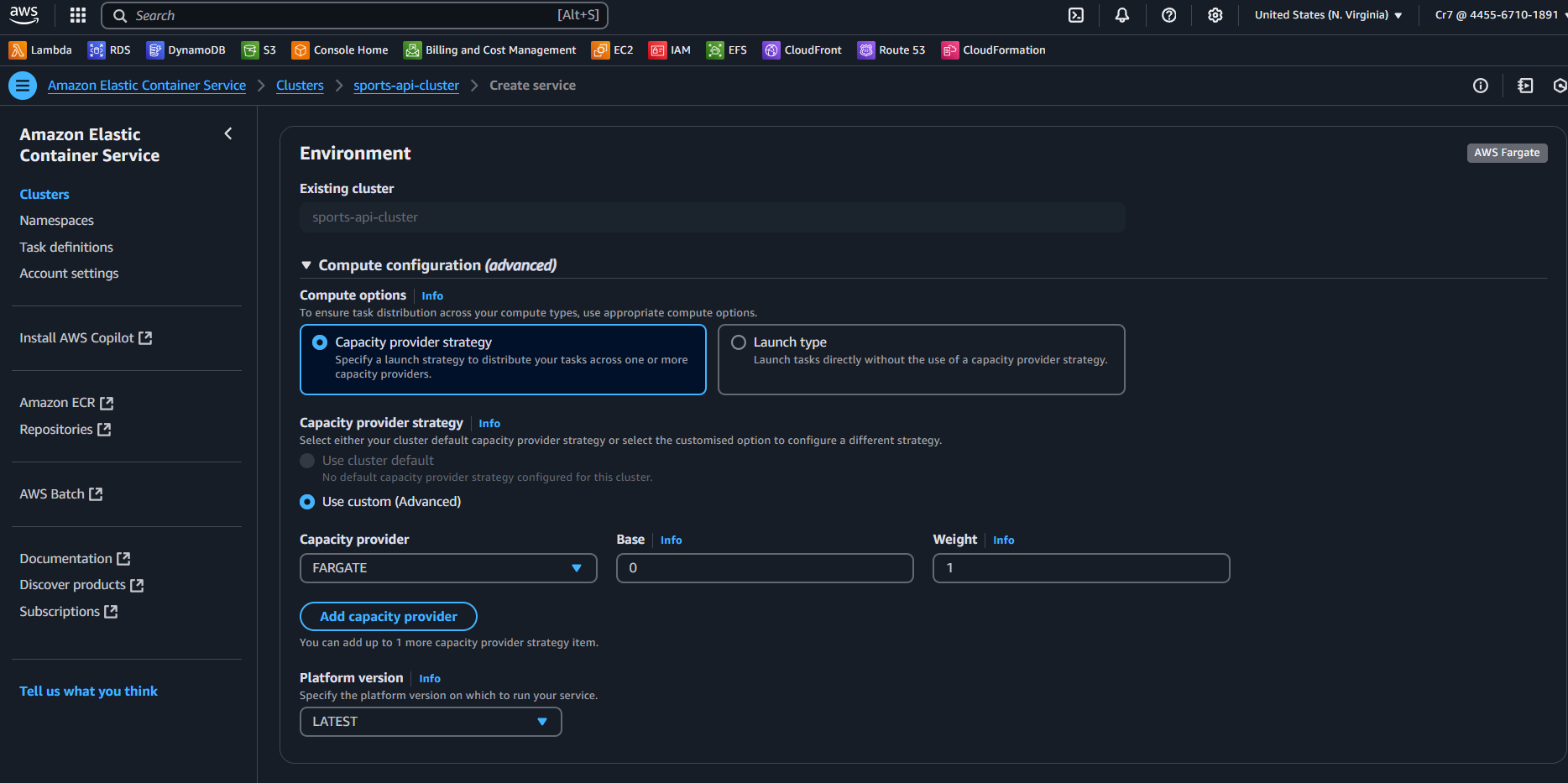Open the United States (N. Virginia) region dropdown

click(1328, 15)
